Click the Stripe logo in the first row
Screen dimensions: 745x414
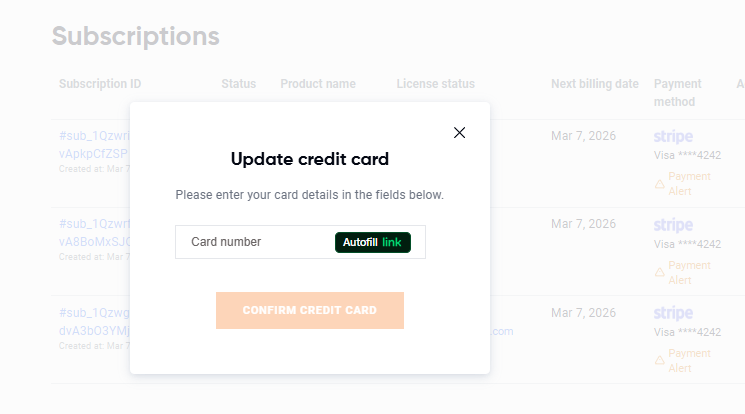point(673,137)
